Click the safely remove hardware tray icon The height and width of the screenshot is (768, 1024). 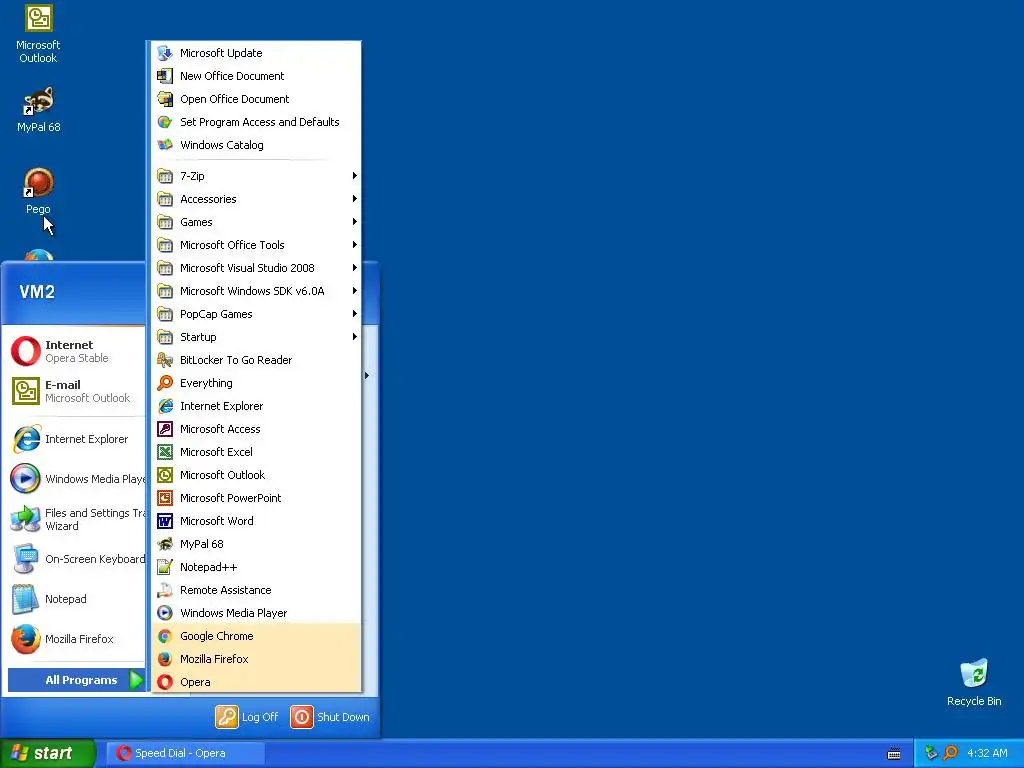[x=931, y=753]
